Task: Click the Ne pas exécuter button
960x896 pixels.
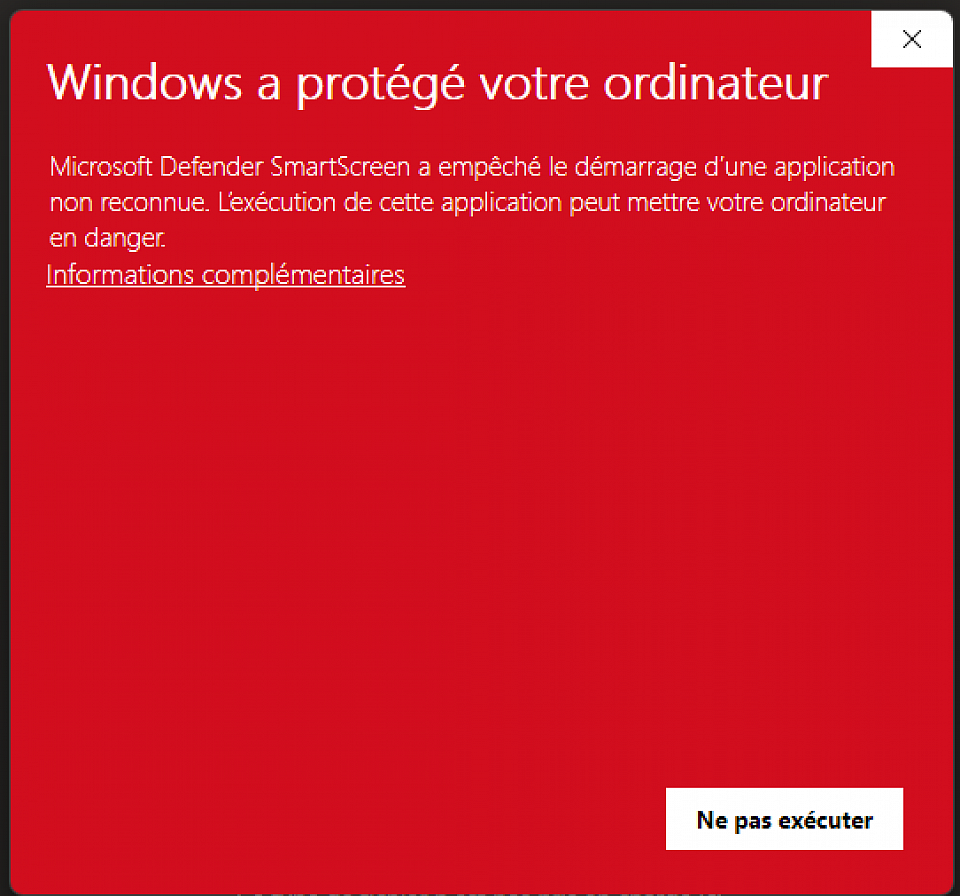Action: [784, 819]
